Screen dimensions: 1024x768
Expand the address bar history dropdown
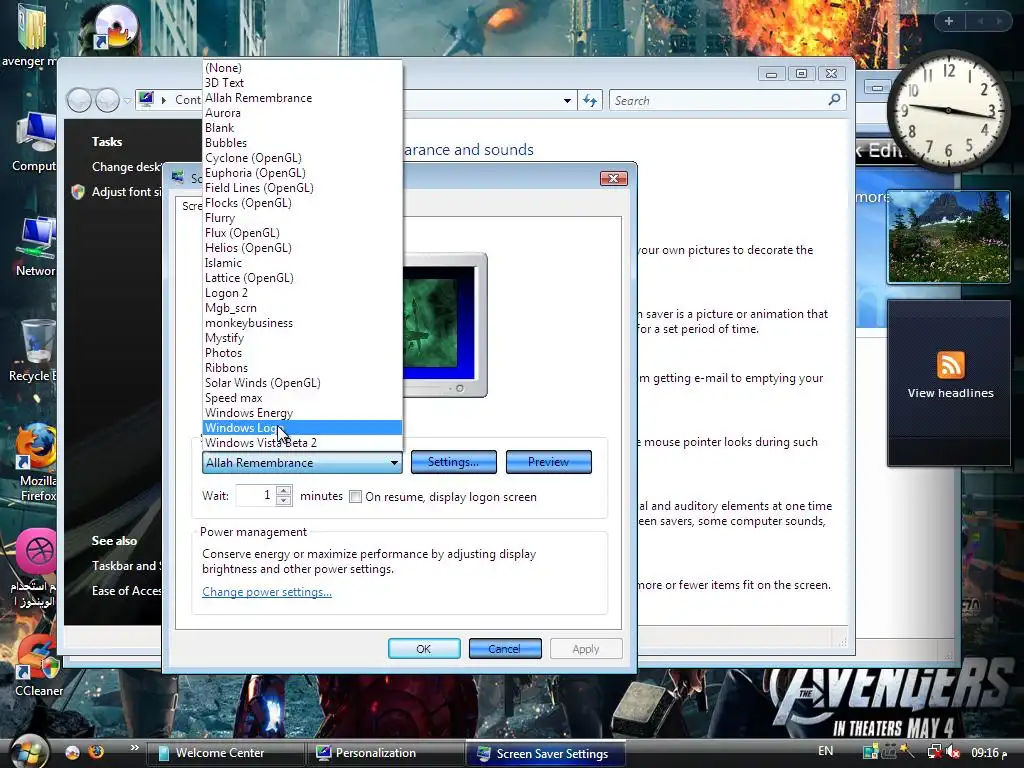[567, 101]
